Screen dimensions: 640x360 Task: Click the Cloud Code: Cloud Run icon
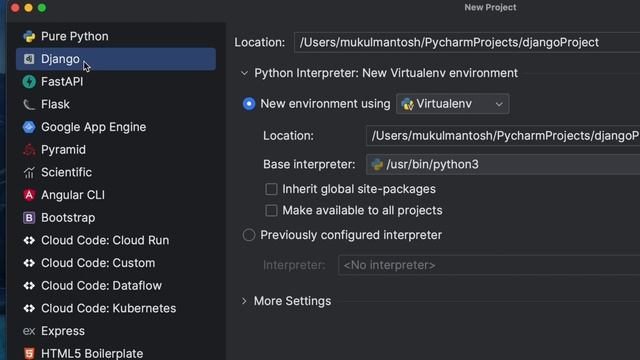click(29, 240)
